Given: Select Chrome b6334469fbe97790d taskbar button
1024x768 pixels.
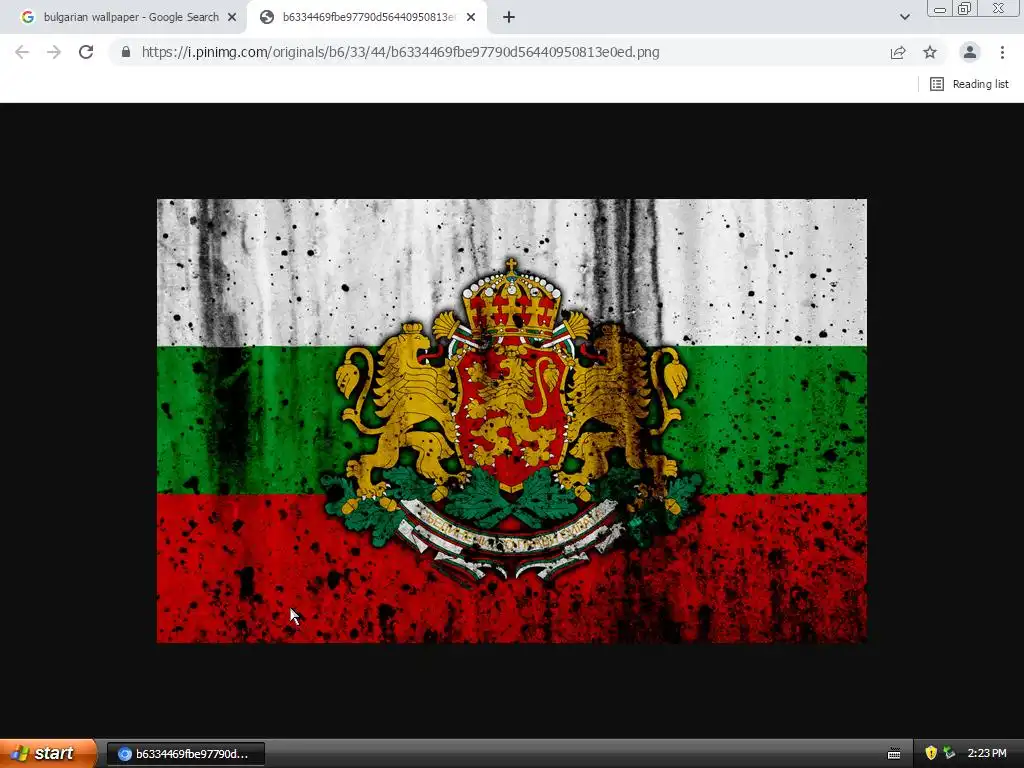Looking at the screenshot, I should pos(185,754).
